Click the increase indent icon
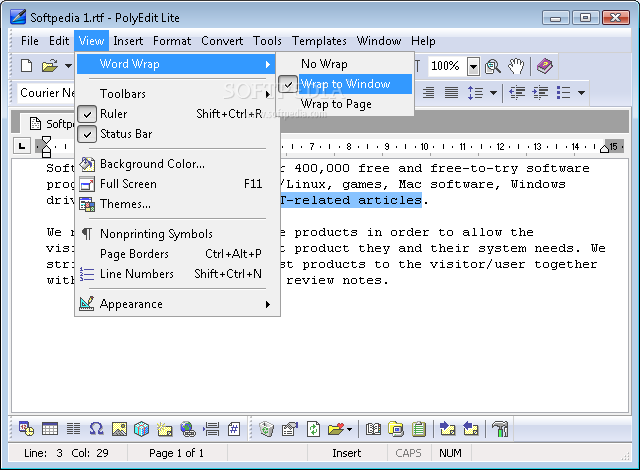 click(x=540, y=93)
